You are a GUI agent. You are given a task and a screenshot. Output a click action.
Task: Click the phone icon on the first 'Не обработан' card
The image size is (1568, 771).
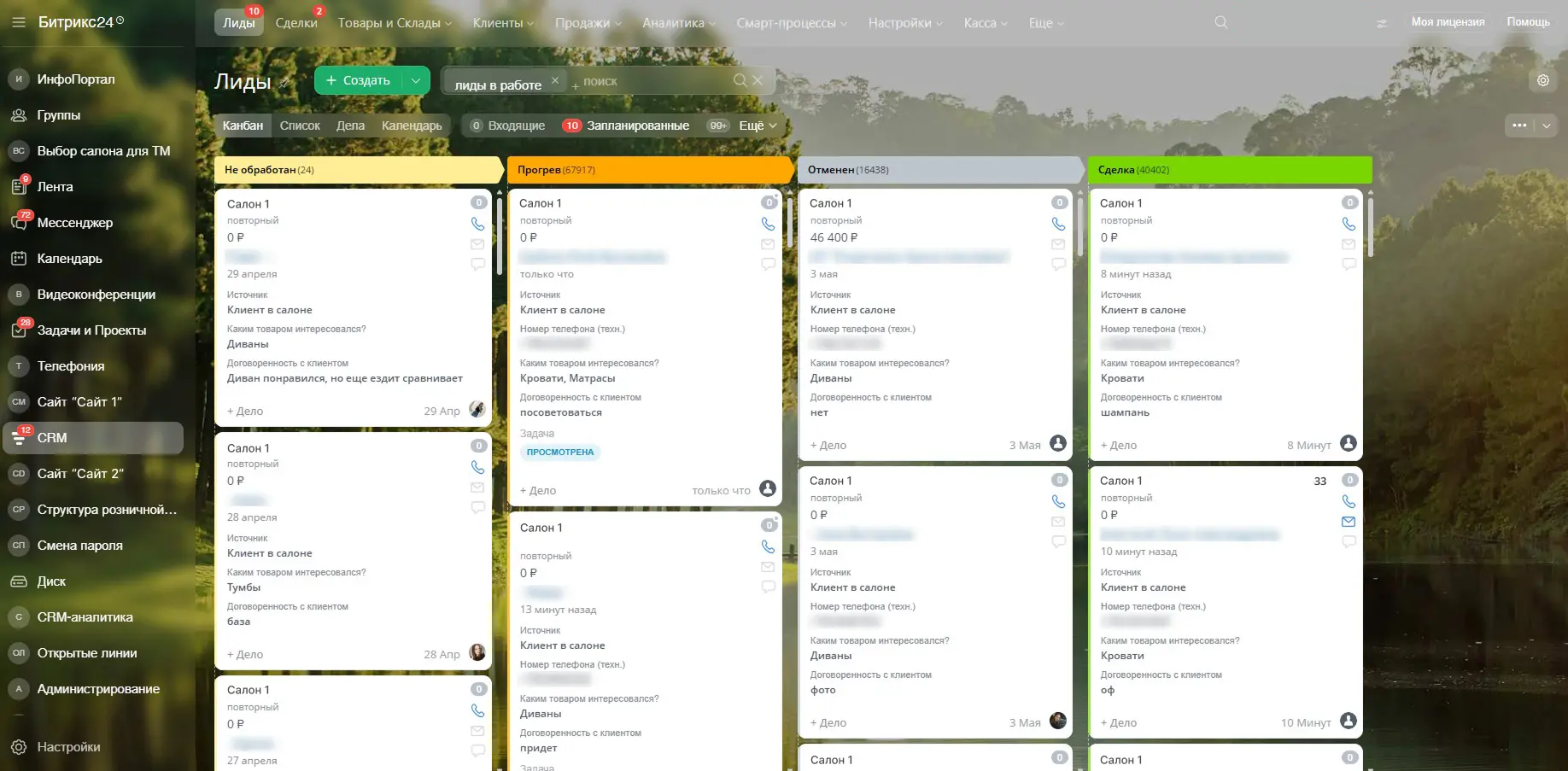(x=477, y=225)
